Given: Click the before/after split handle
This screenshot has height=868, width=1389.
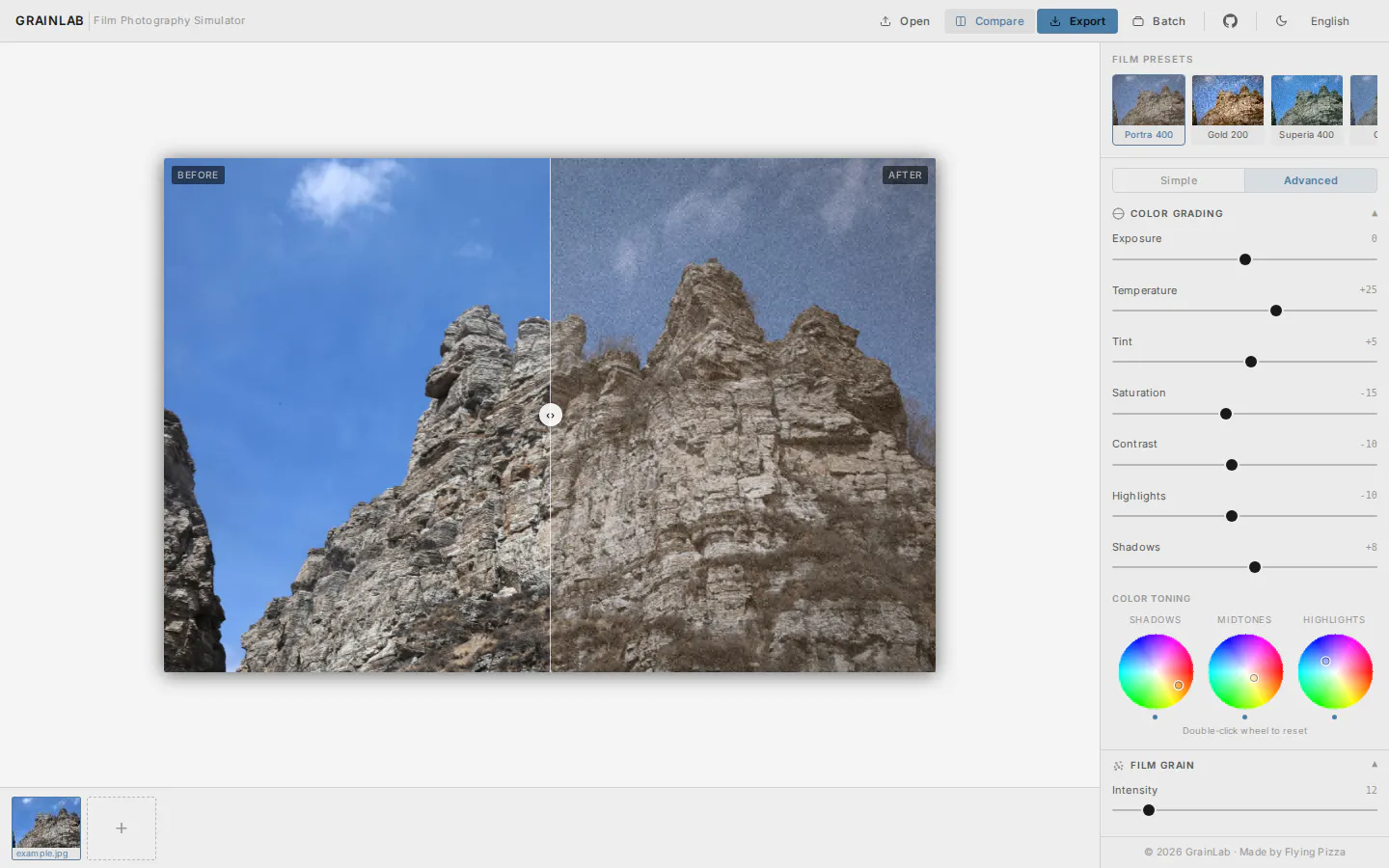Looking at the screenshot, I should (550, 415).
